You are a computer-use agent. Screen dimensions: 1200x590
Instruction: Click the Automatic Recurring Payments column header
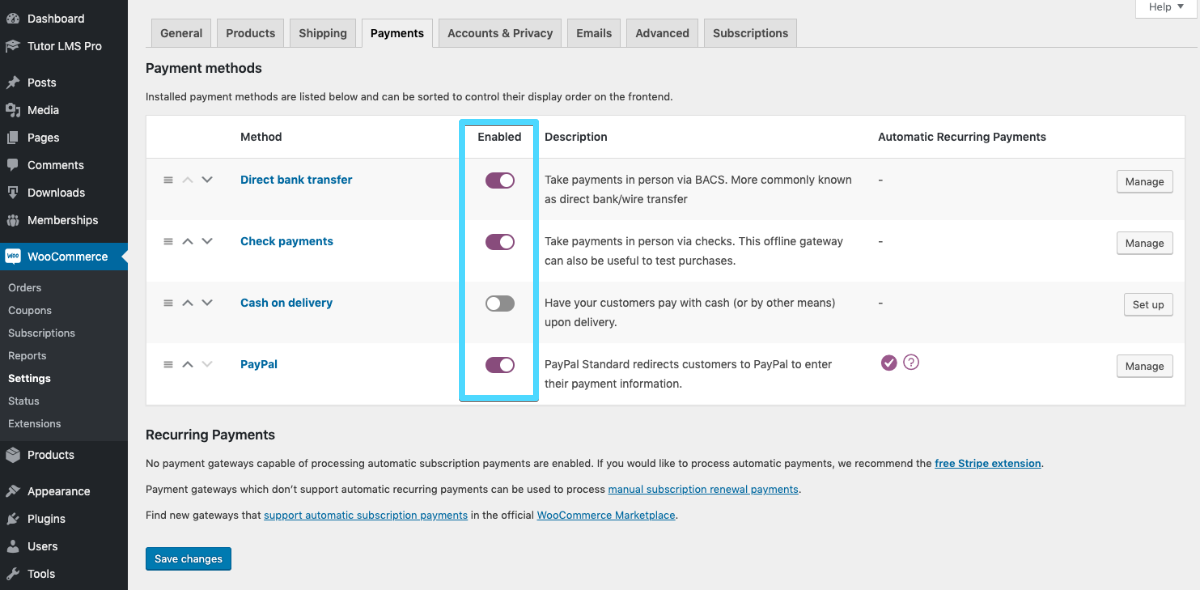point(962,137)
